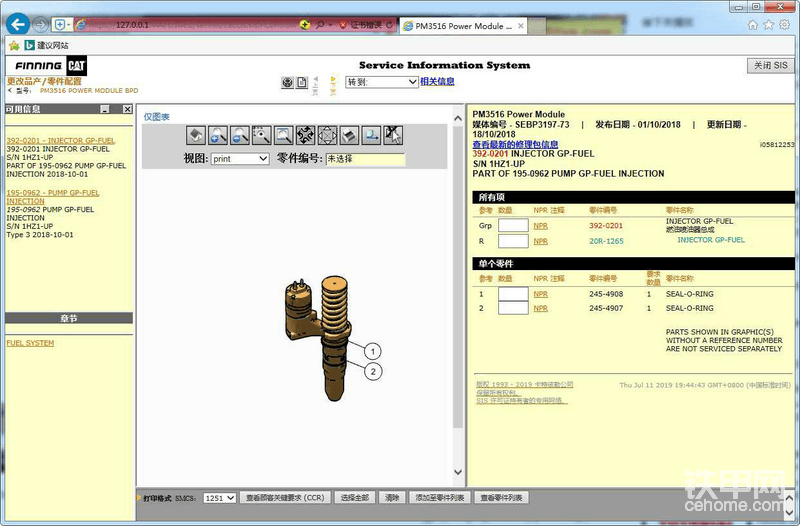Click the graphic pane scroll down arrow
800x526 pixels.
[x=458, y=472]
